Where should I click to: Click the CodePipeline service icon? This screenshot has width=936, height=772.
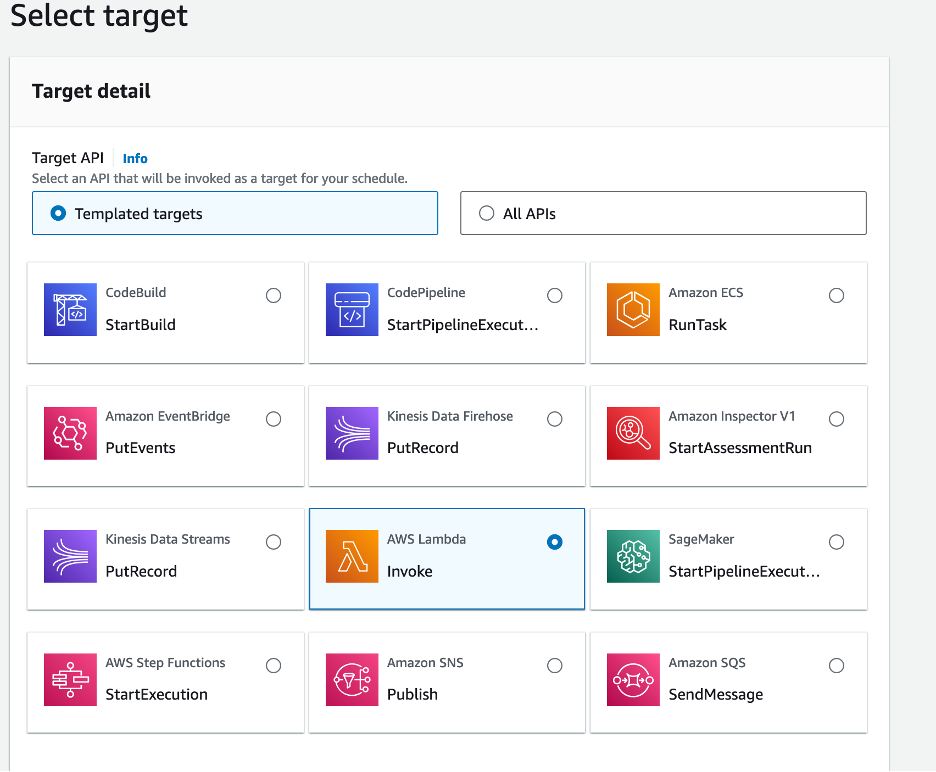click(352, 309)
